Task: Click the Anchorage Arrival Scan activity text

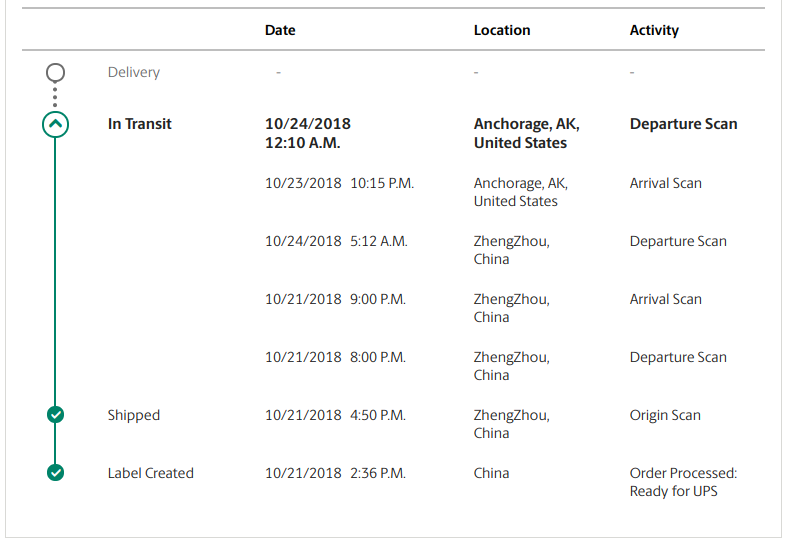Action: click(666, 184)
